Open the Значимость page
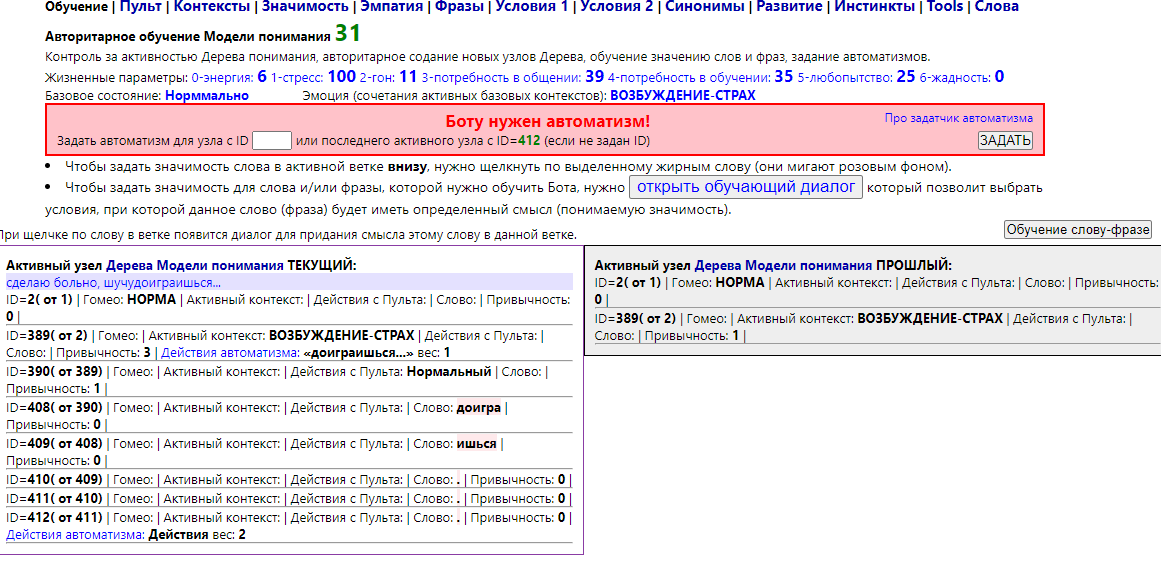The width and height of the screenshot is (1161, 571). [x=305, y=7]
